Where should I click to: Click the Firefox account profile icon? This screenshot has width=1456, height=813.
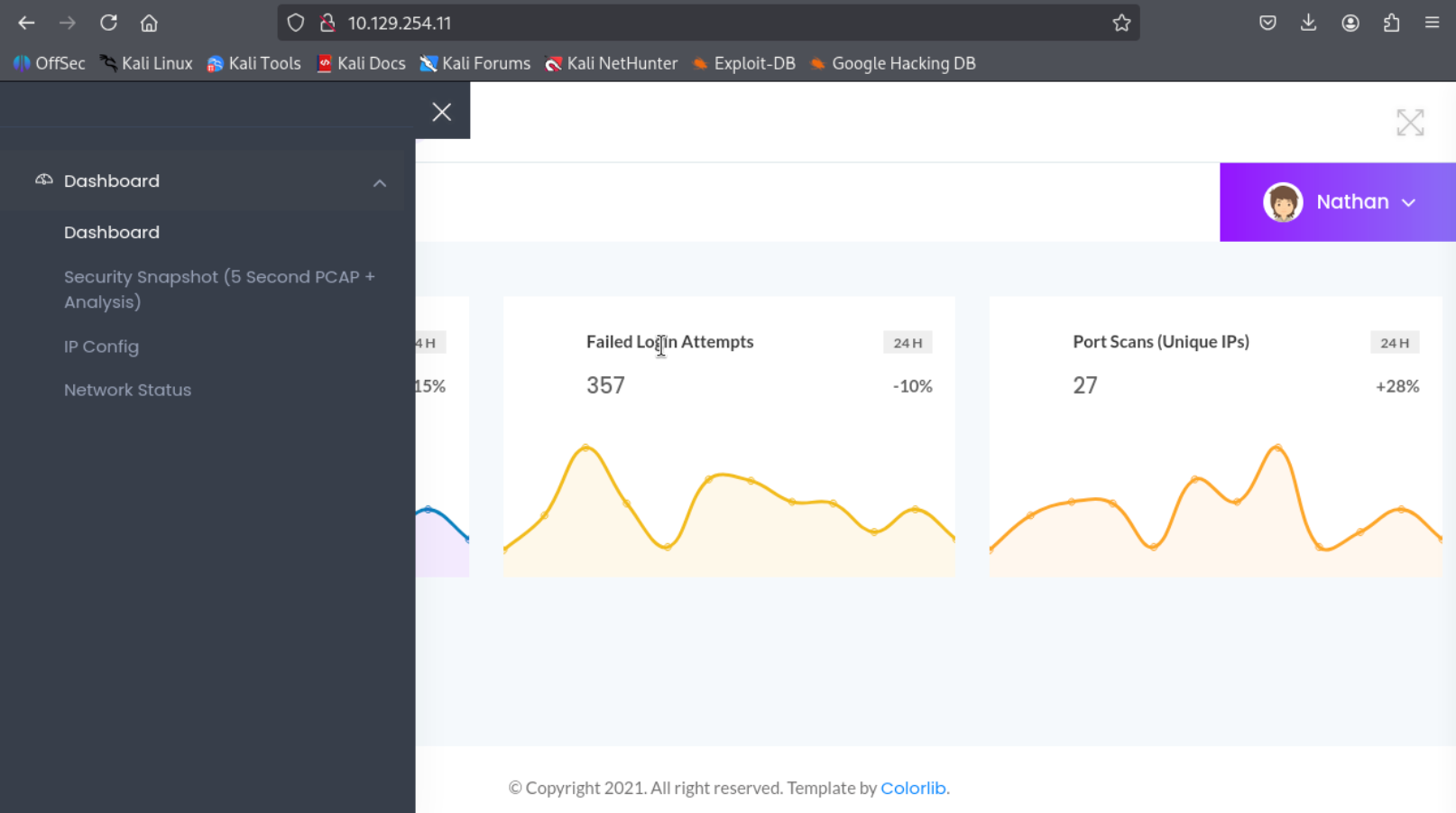click(1350, 23)
